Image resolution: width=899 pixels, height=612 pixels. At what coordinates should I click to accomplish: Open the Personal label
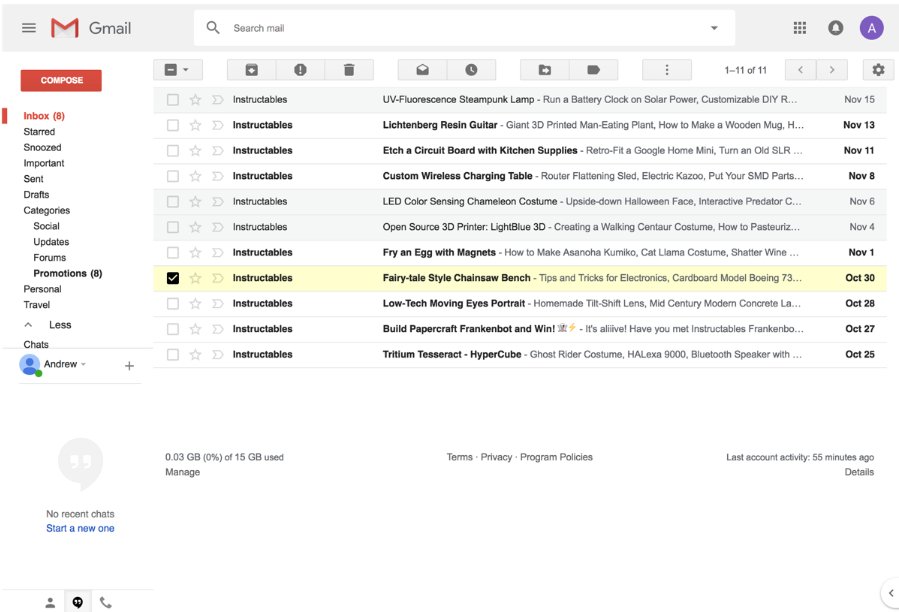coord(42,289)
